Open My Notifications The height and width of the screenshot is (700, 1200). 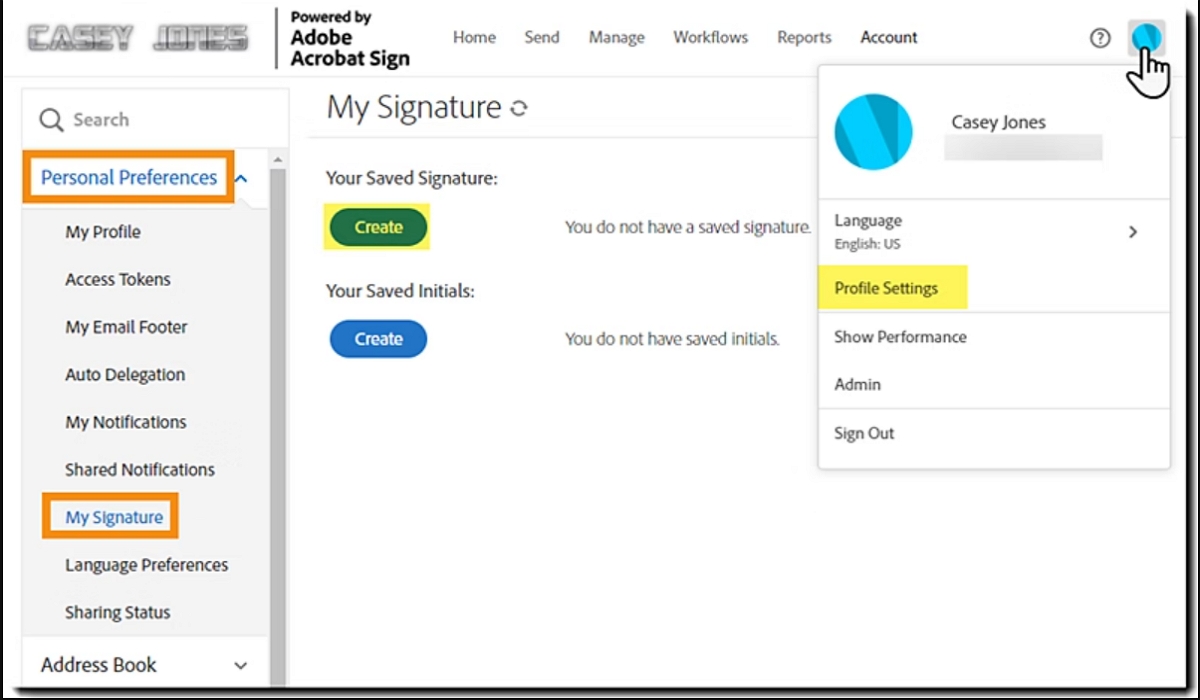point(126,422)
